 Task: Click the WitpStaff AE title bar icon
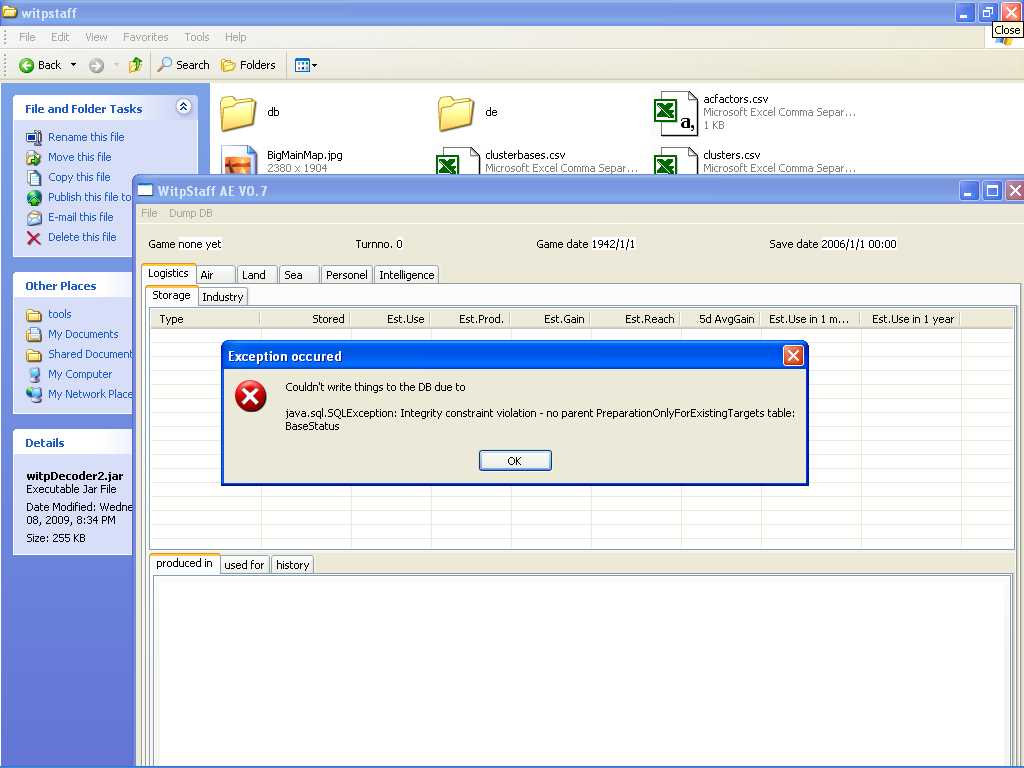[x=146, y=191]
